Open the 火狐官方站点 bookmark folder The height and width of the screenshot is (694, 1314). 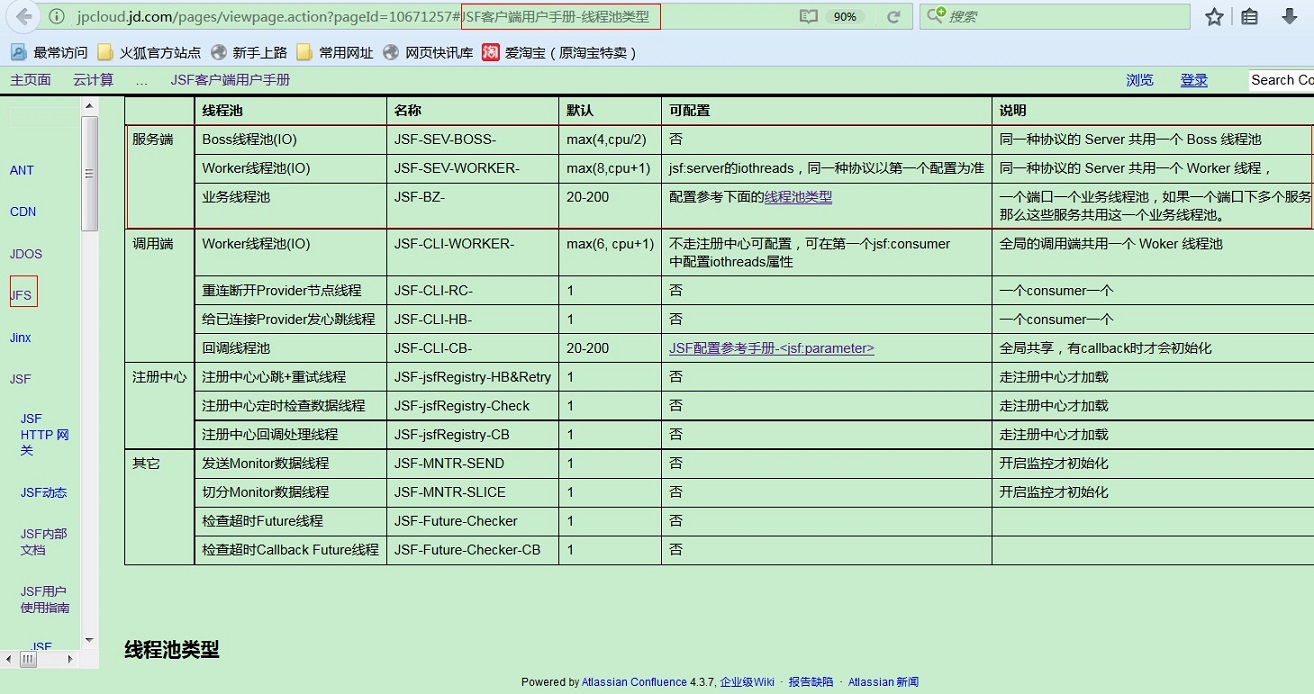click(x=149, y=53)
